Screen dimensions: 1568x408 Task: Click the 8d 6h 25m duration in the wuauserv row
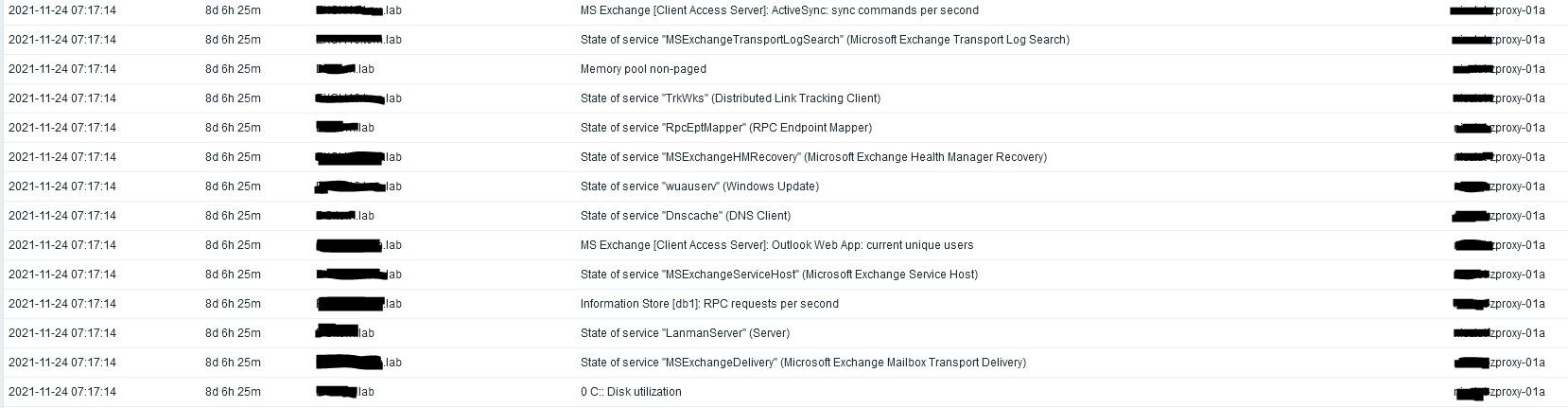[x=233, y=186]
